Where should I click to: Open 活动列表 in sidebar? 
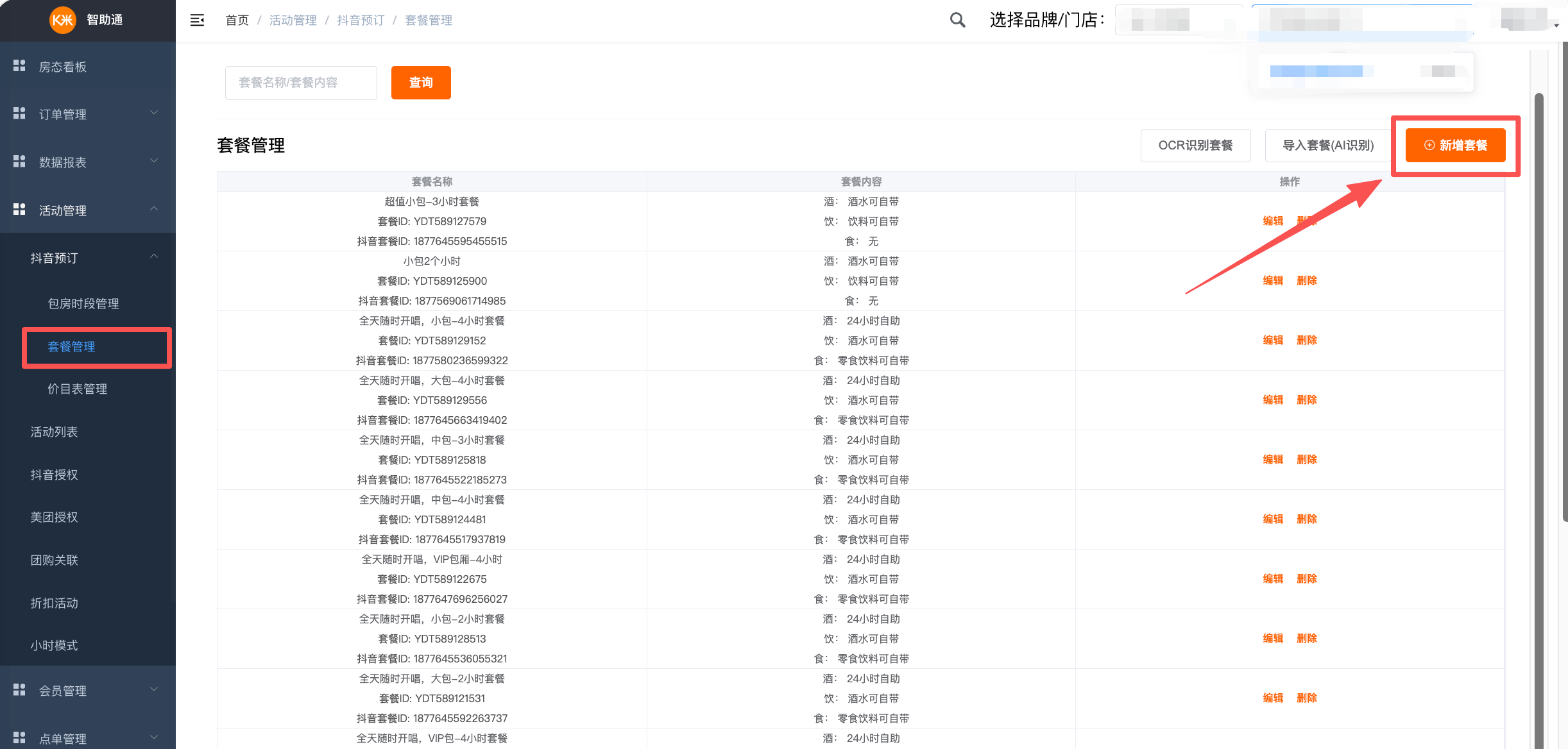tap(54, 432)
